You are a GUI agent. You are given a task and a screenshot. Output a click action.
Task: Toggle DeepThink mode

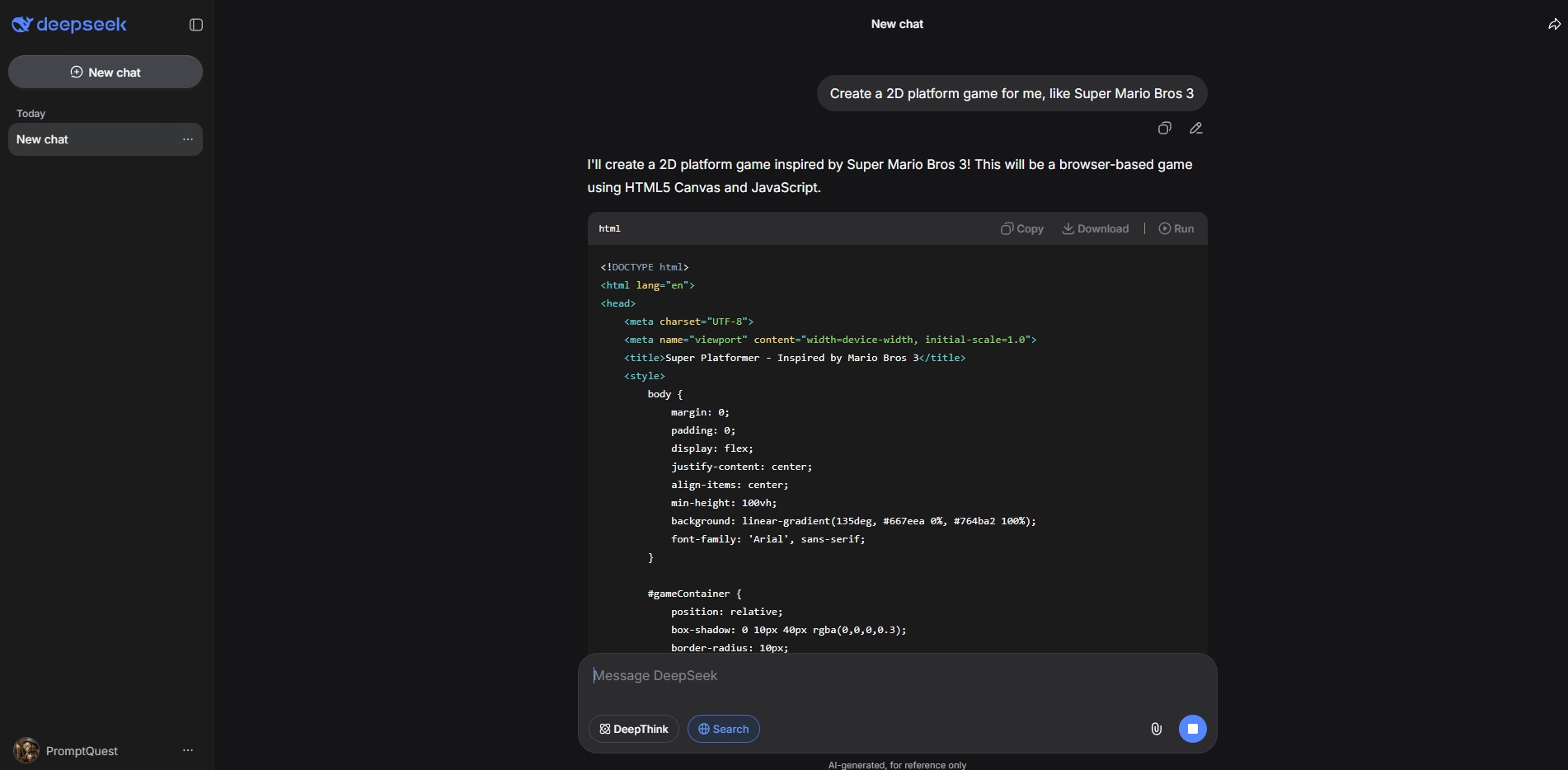coord(633,729)
